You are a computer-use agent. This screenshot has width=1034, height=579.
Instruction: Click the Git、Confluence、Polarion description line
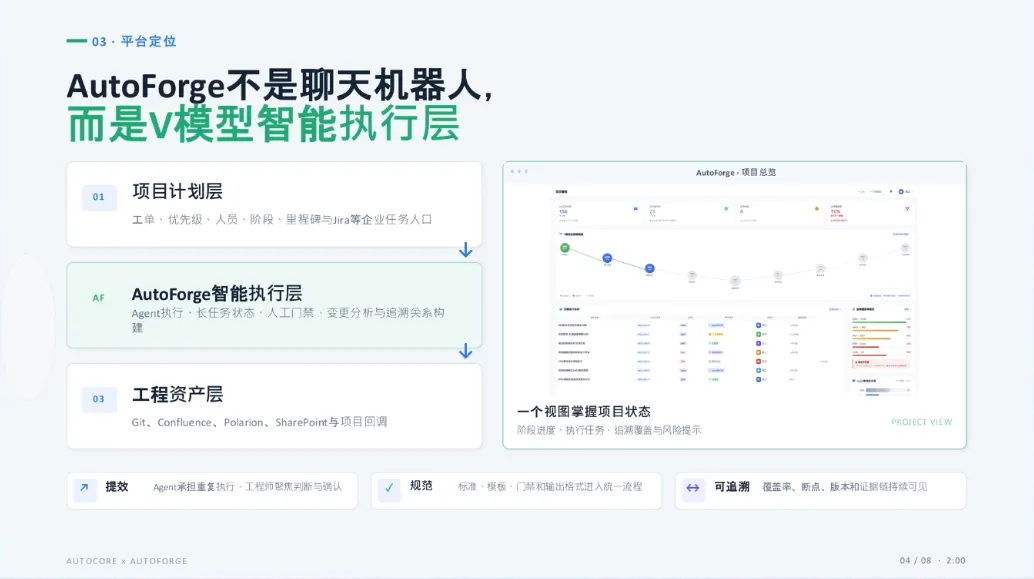259,422
